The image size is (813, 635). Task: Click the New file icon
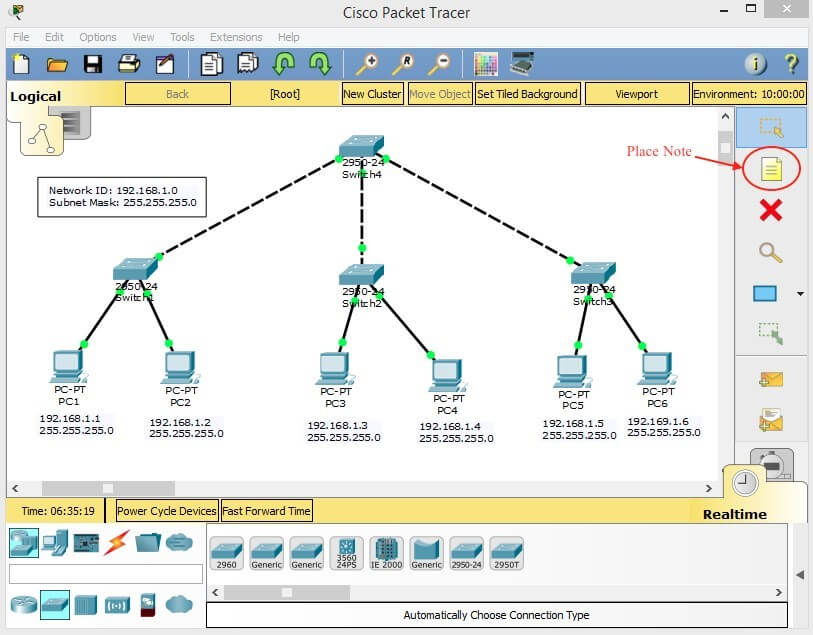pyautogui.click(x=21, y=64)
